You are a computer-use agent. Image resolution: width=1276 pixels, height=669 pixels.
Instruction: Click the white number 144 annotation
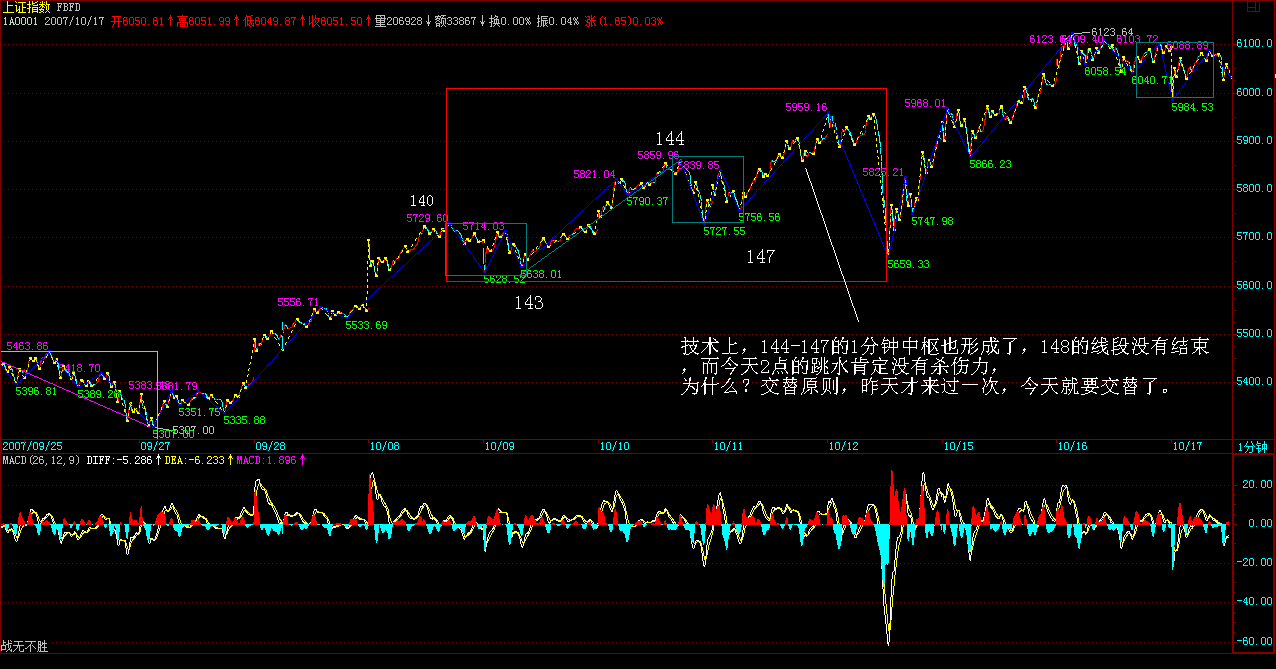(x=670, y=138)
